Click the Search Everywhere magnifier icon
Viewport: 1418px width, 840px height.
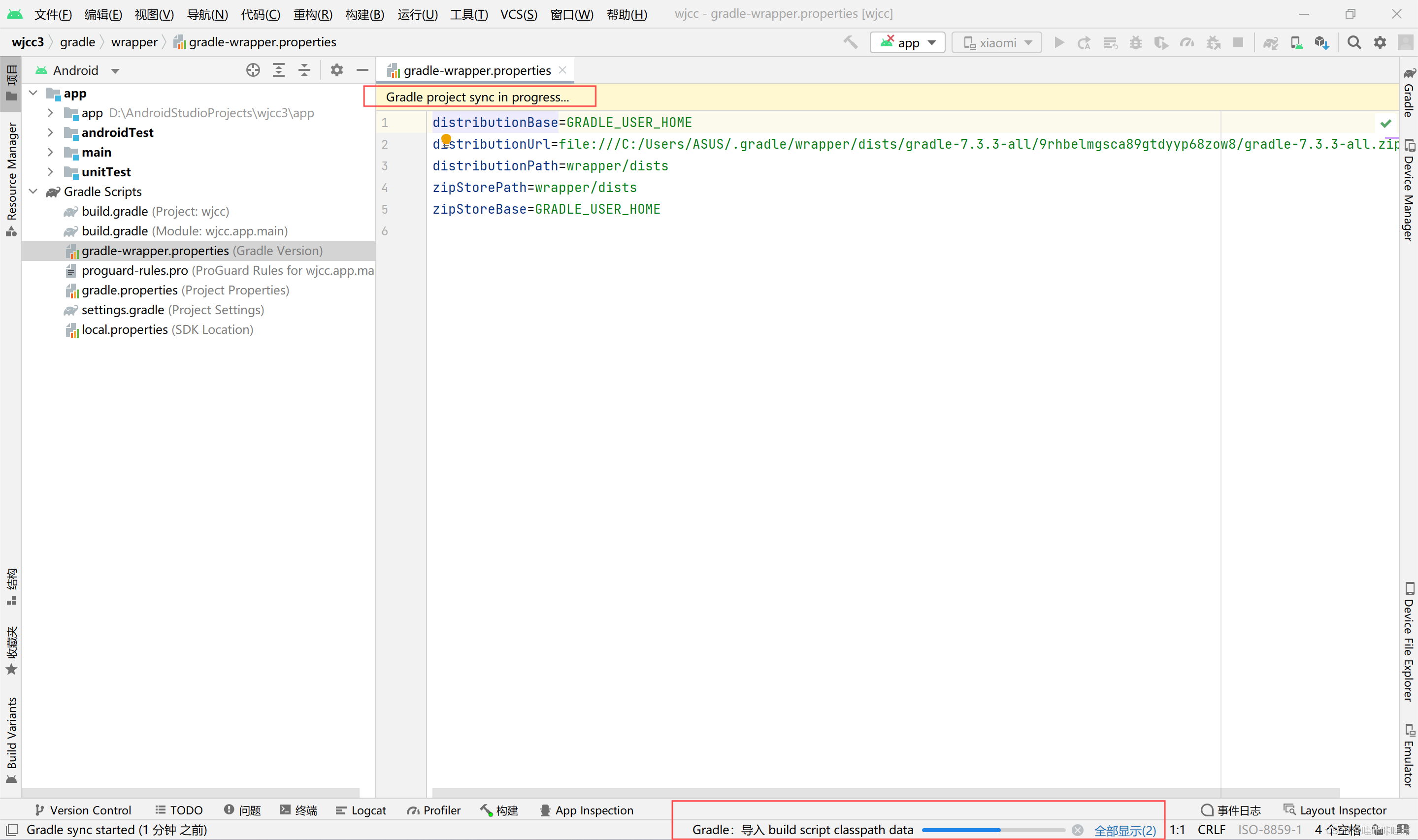tap(1354, 42)
